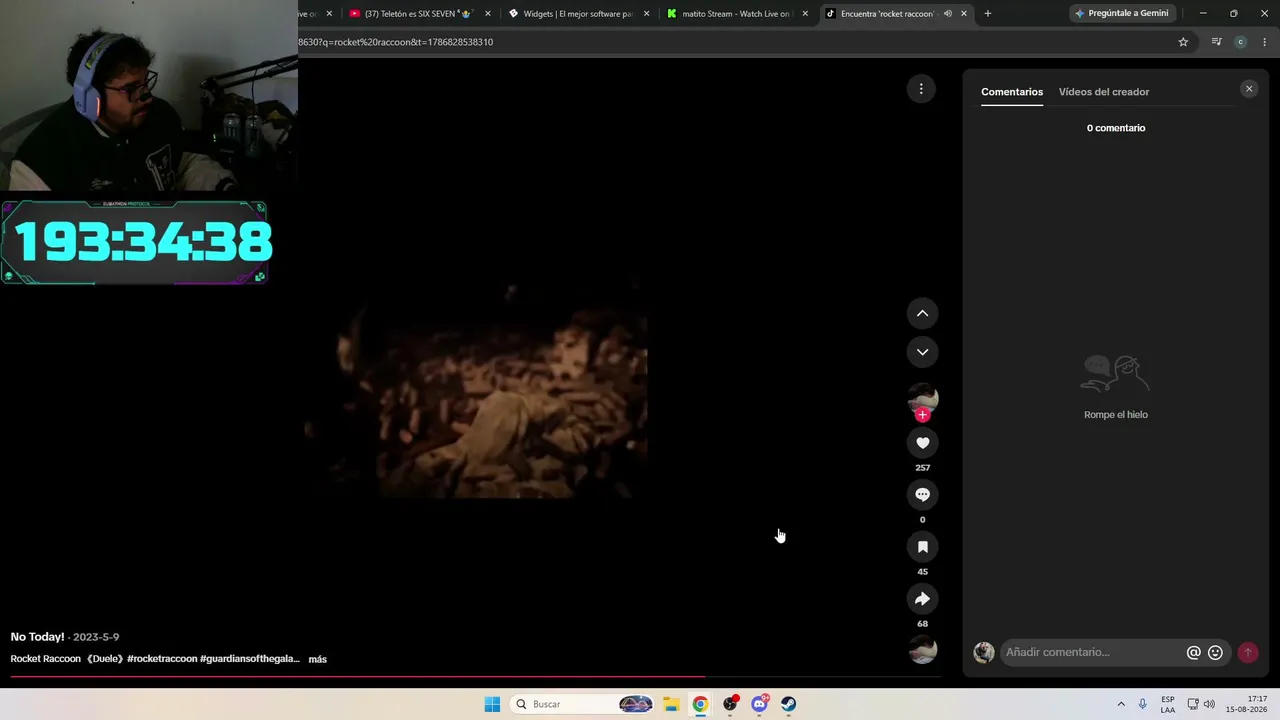The height and width of the screenshot is (720, 1280).
Task: Click the microphone icon in system tray
Action: 1143,704
